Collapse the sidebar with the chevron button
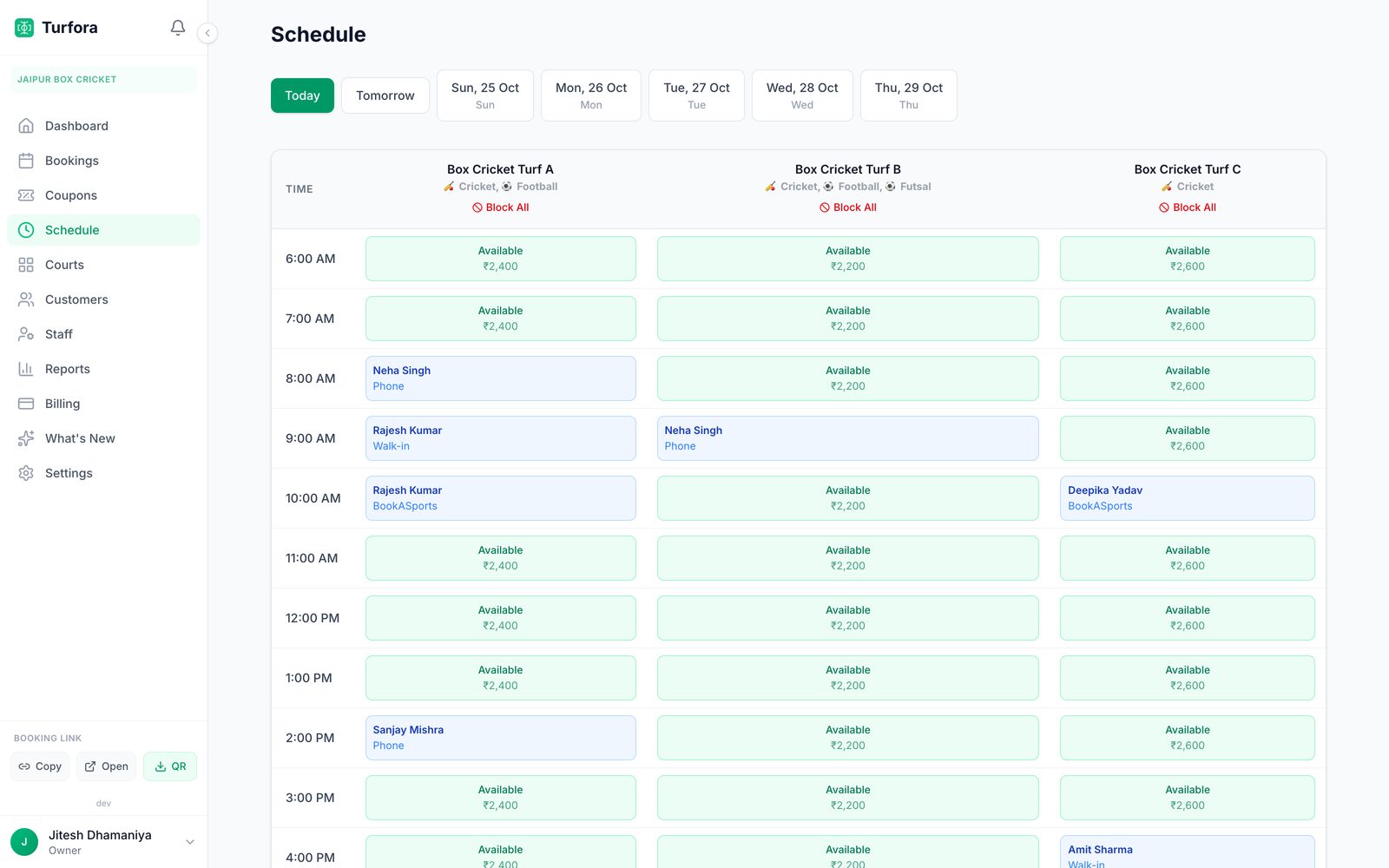 click(207, 33)
